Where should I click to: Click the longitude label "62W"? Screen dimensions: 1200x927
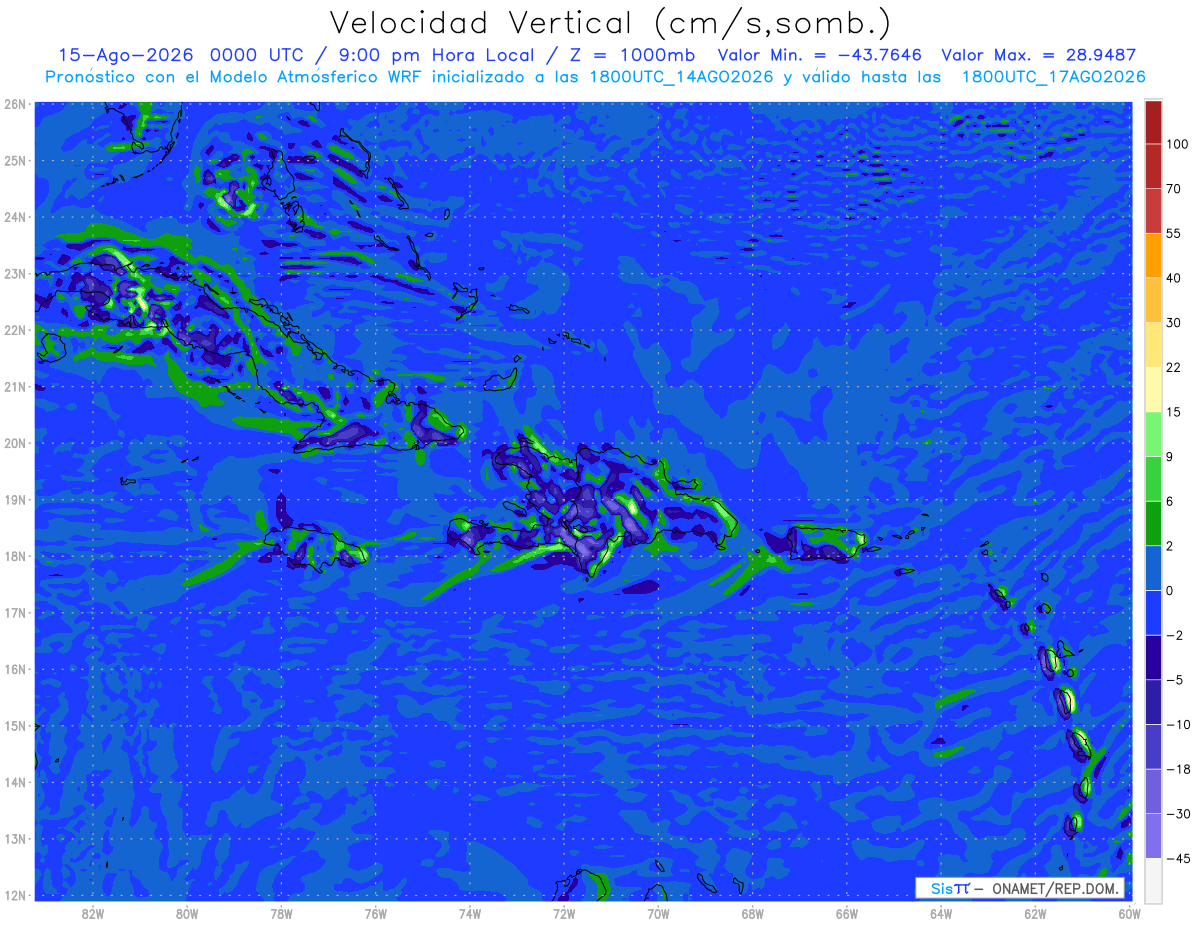click(x=1035, y=913)
